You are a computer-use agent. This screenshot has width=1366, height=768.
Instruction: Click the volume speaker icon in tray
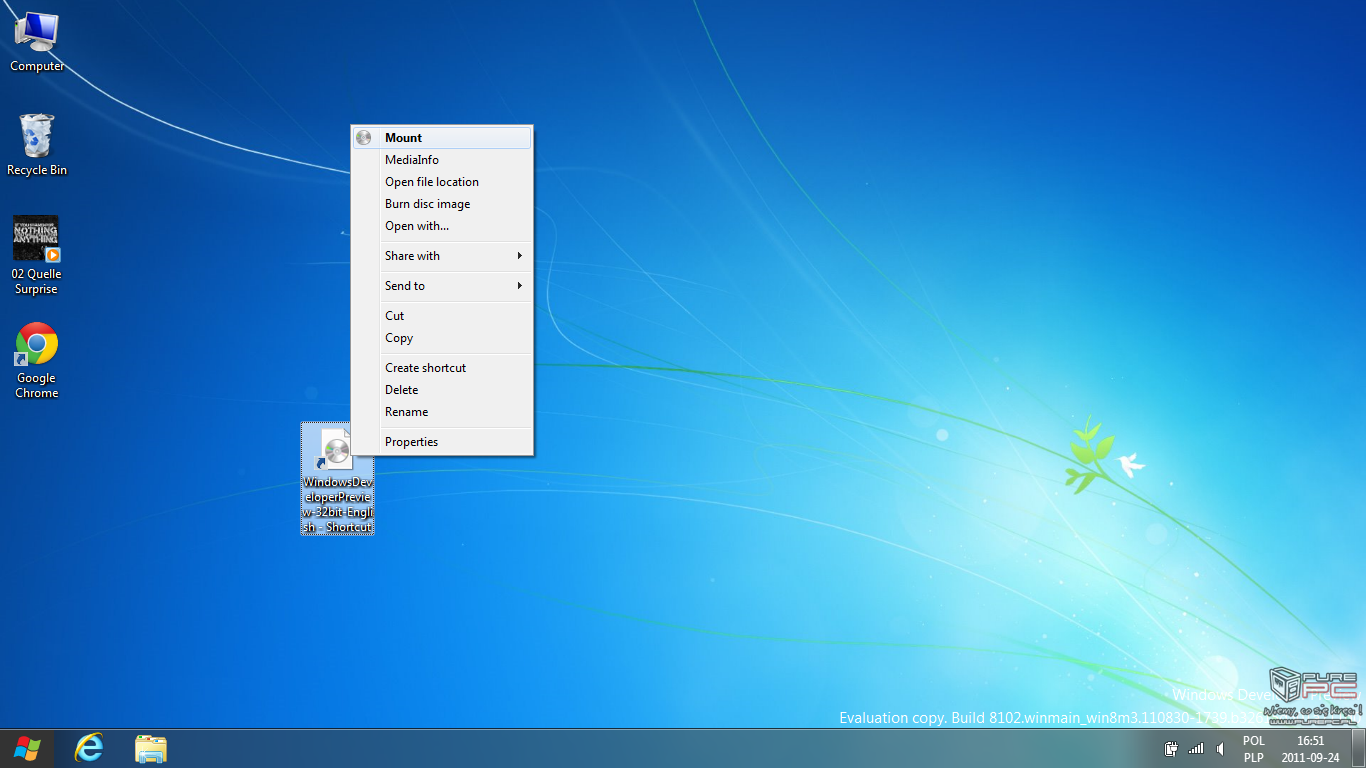click(1220, 748)
